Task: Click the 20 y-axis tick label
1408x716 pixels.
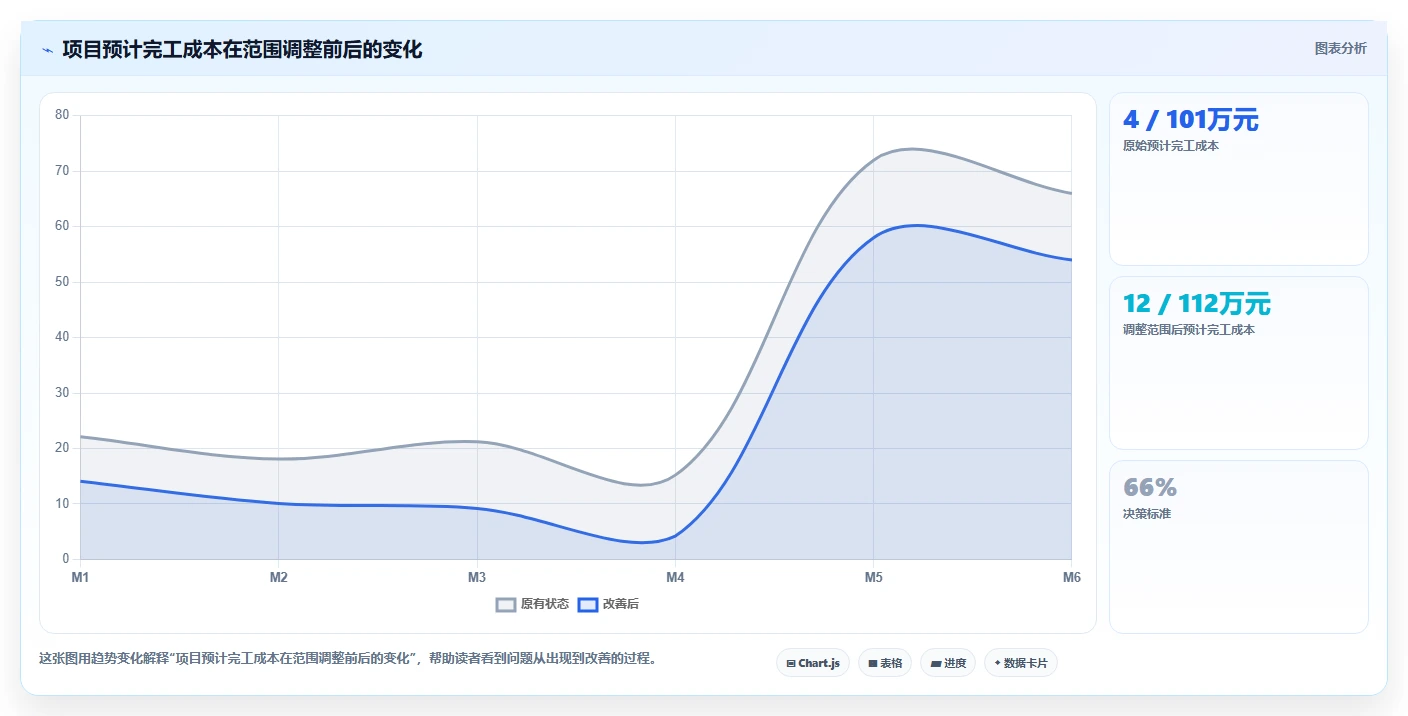Action: coord(62,448)
